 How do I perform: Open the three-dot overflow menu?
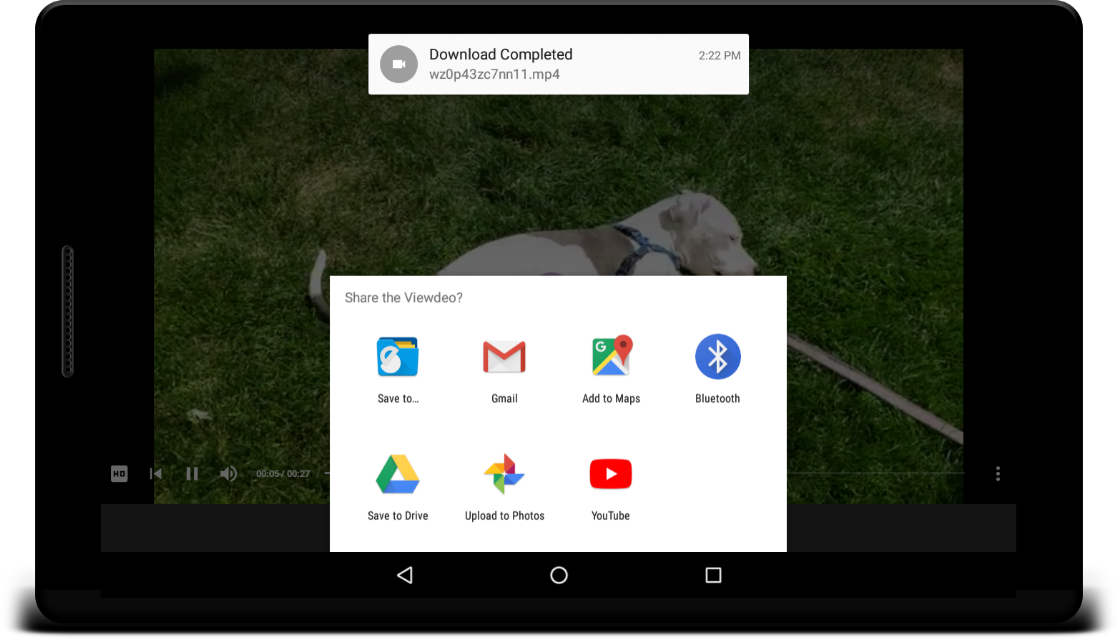click(998, 474)
